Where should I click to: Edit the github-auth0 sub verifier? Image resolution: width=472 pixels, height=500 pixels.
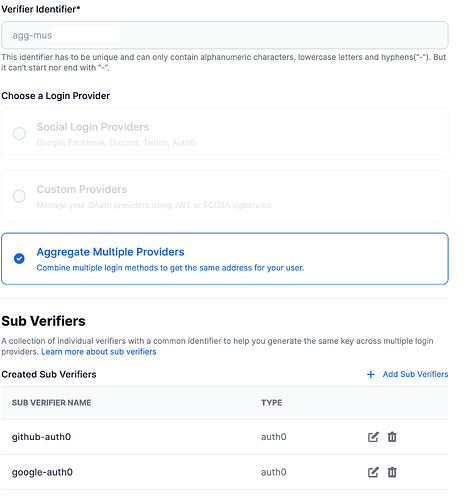[373, 437]
